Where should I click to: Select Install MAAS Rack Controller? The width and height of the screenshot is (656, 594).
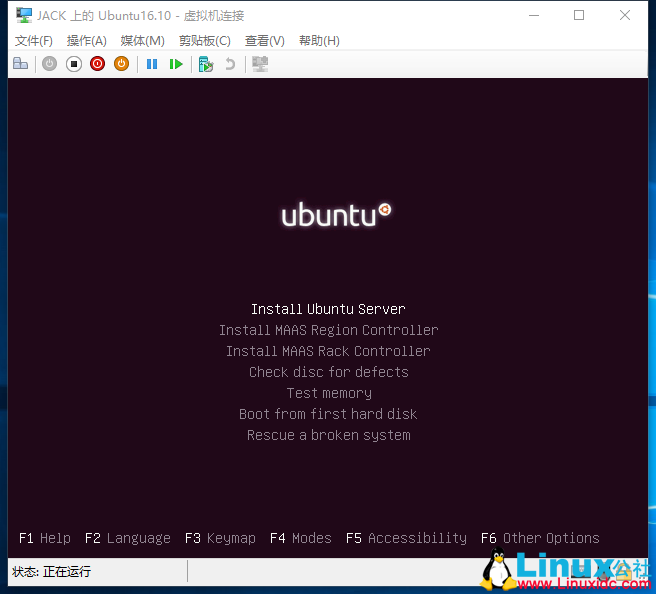pos(328,351)
